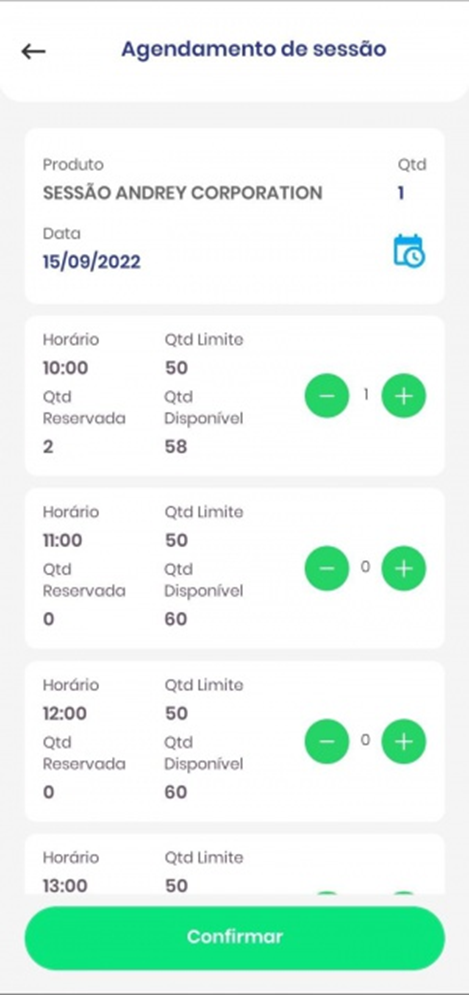Select the 13:00 schedule time
The width and height of the screenshot is (469, 995).
click(65, 886)
